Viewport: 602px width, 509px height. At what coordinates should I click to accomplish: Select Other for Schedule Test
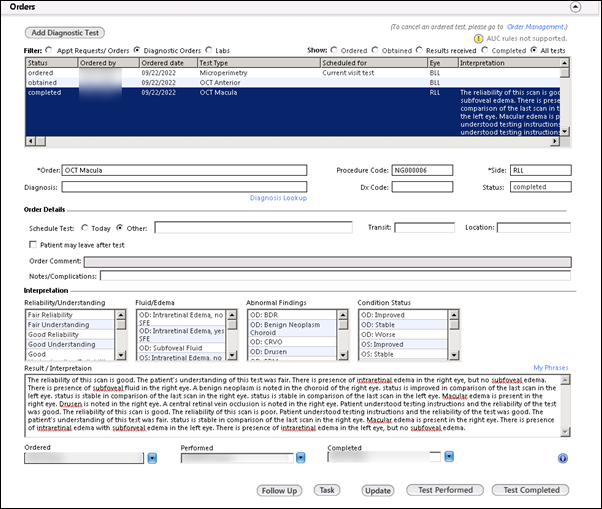click(120, 228)
